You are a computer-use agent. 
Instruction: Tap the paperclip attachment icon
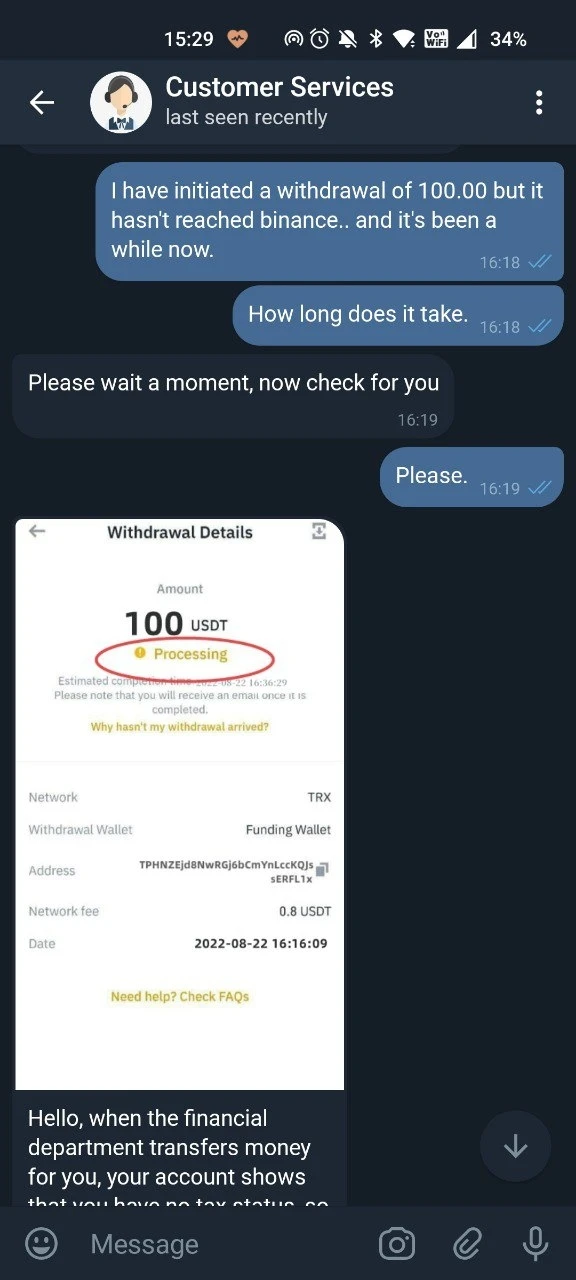(467, 1244)
